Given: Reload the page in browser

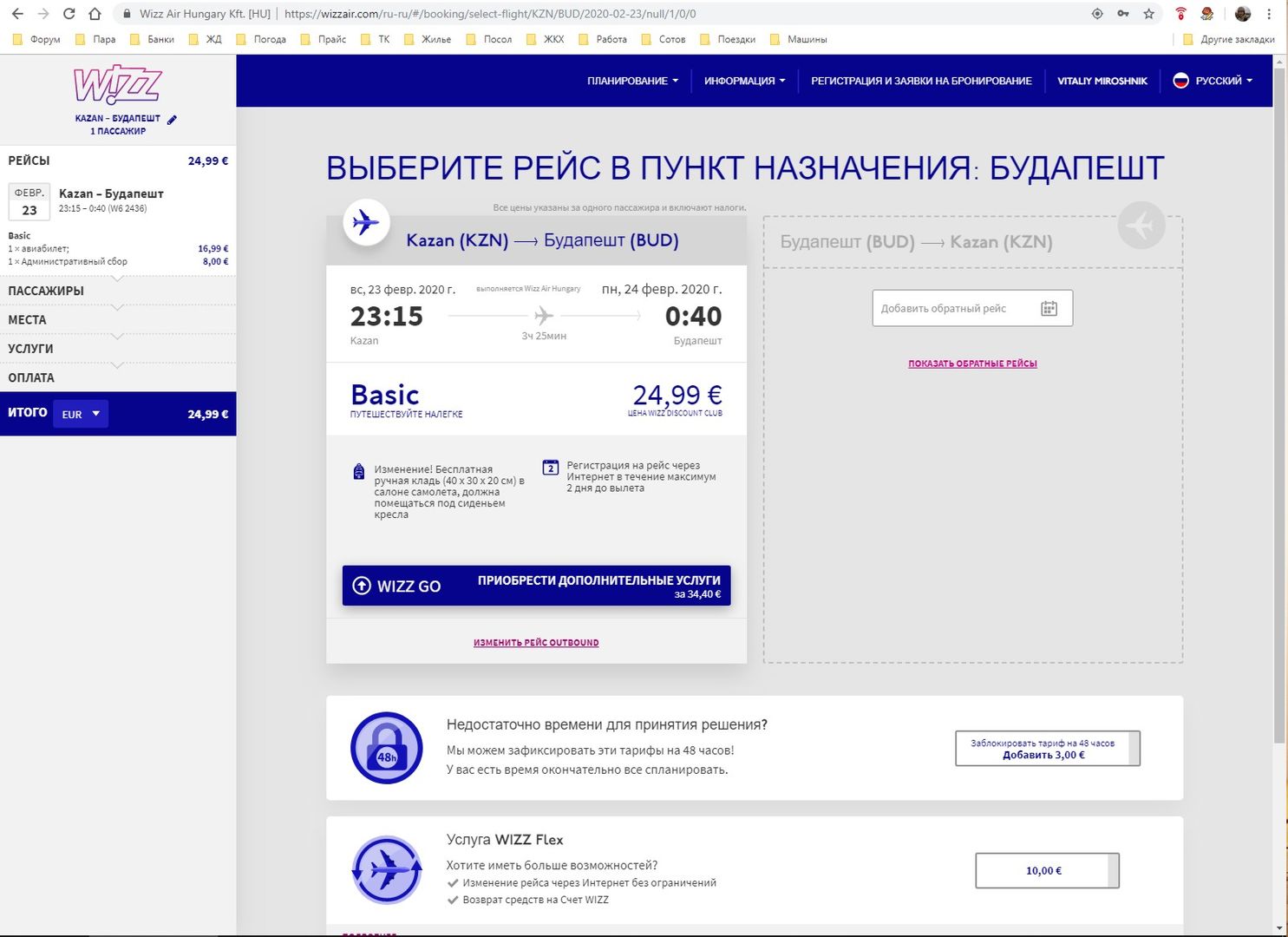Looking at the screenshot, I should (x=69, y=14).
